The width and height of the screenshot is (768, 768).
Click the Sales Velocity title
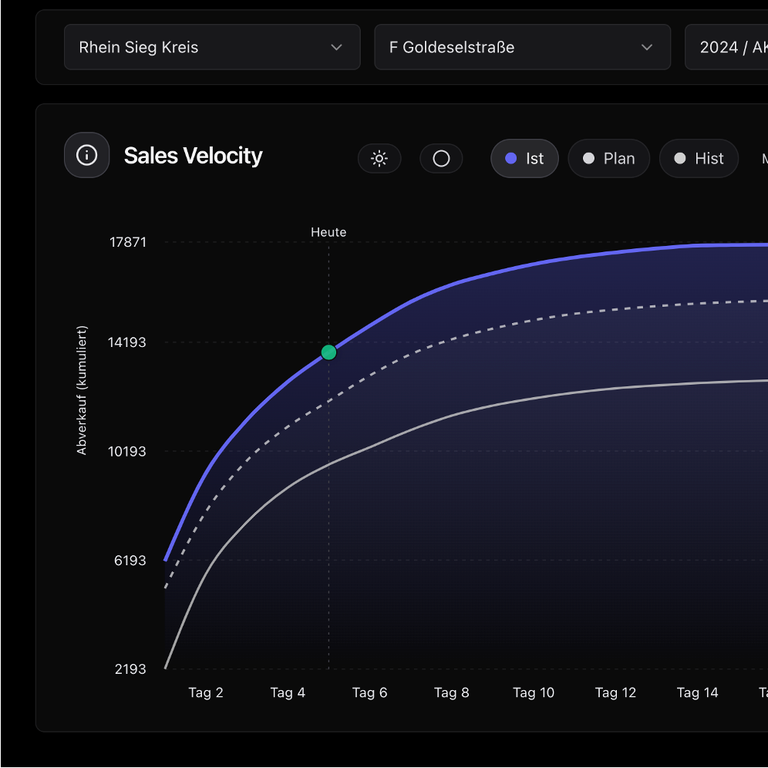193,156
